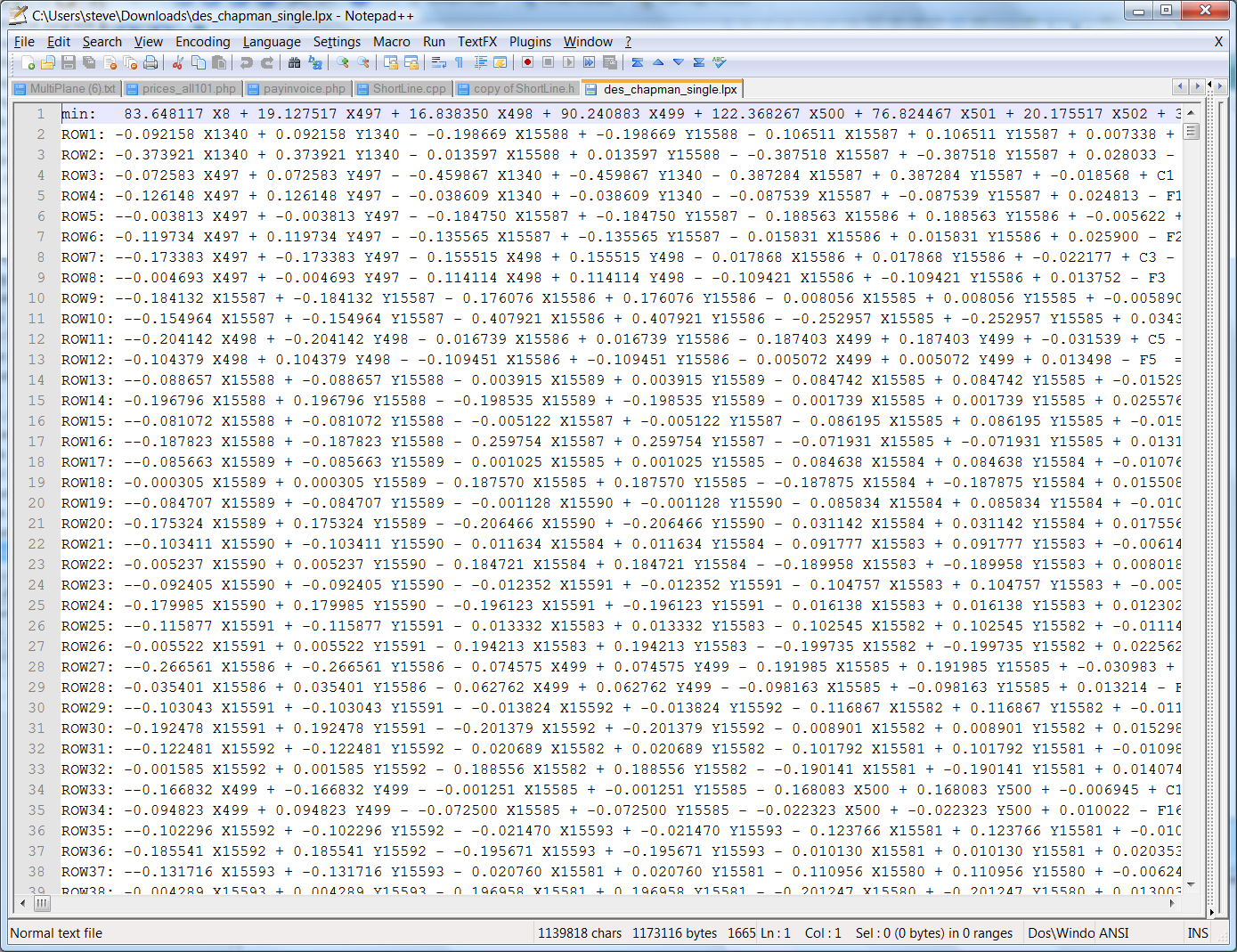This screenshot has width=1237, height=952.
Task: Click the vertical scrollbar down arrow
Action: click(x=1191, y=884)
